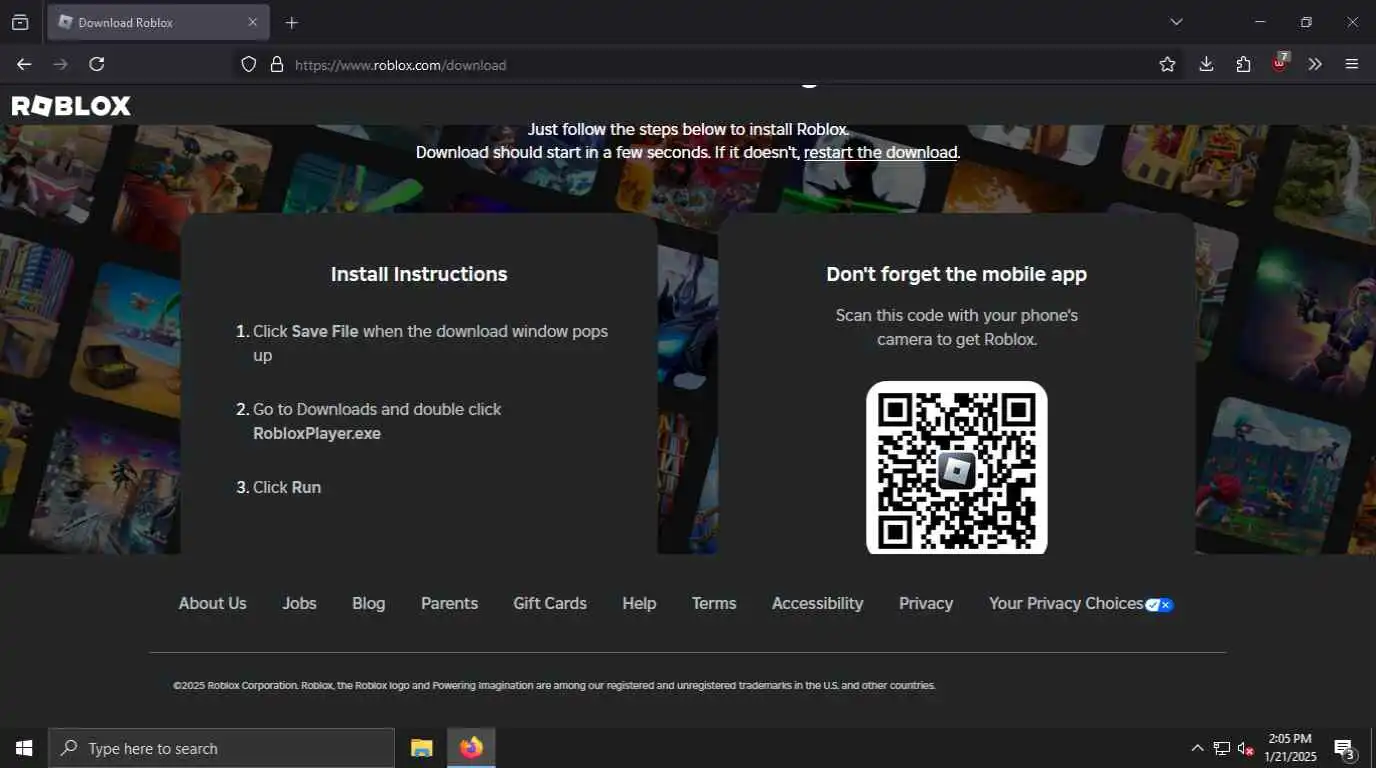This screenshot has width=1376, height=768.
Task: Open network status tray icon
Action: tap(1222, 748)
